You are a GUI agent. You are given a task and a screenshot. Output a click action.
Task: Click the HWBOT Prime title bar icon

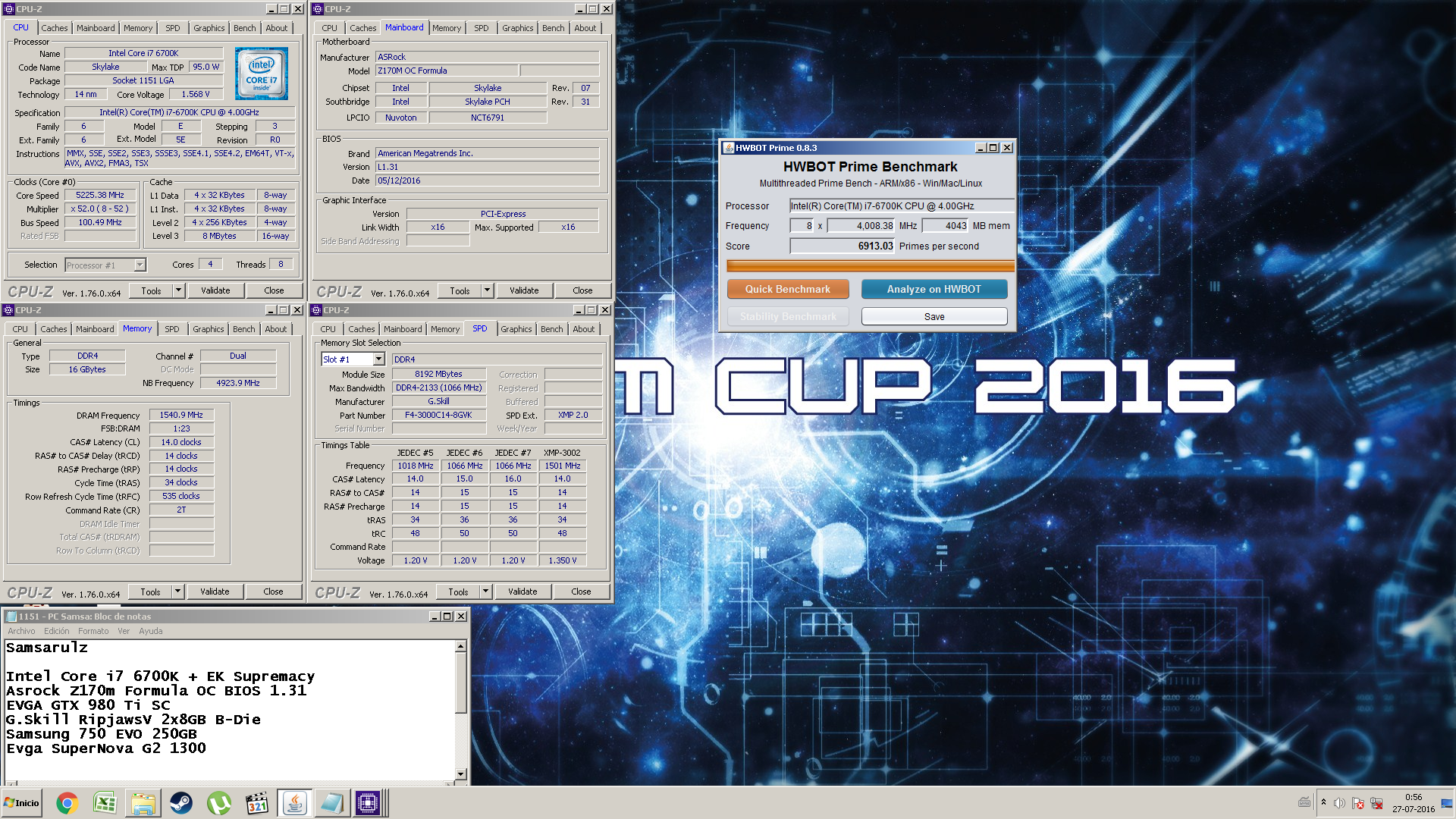click(x=729, y=148)
